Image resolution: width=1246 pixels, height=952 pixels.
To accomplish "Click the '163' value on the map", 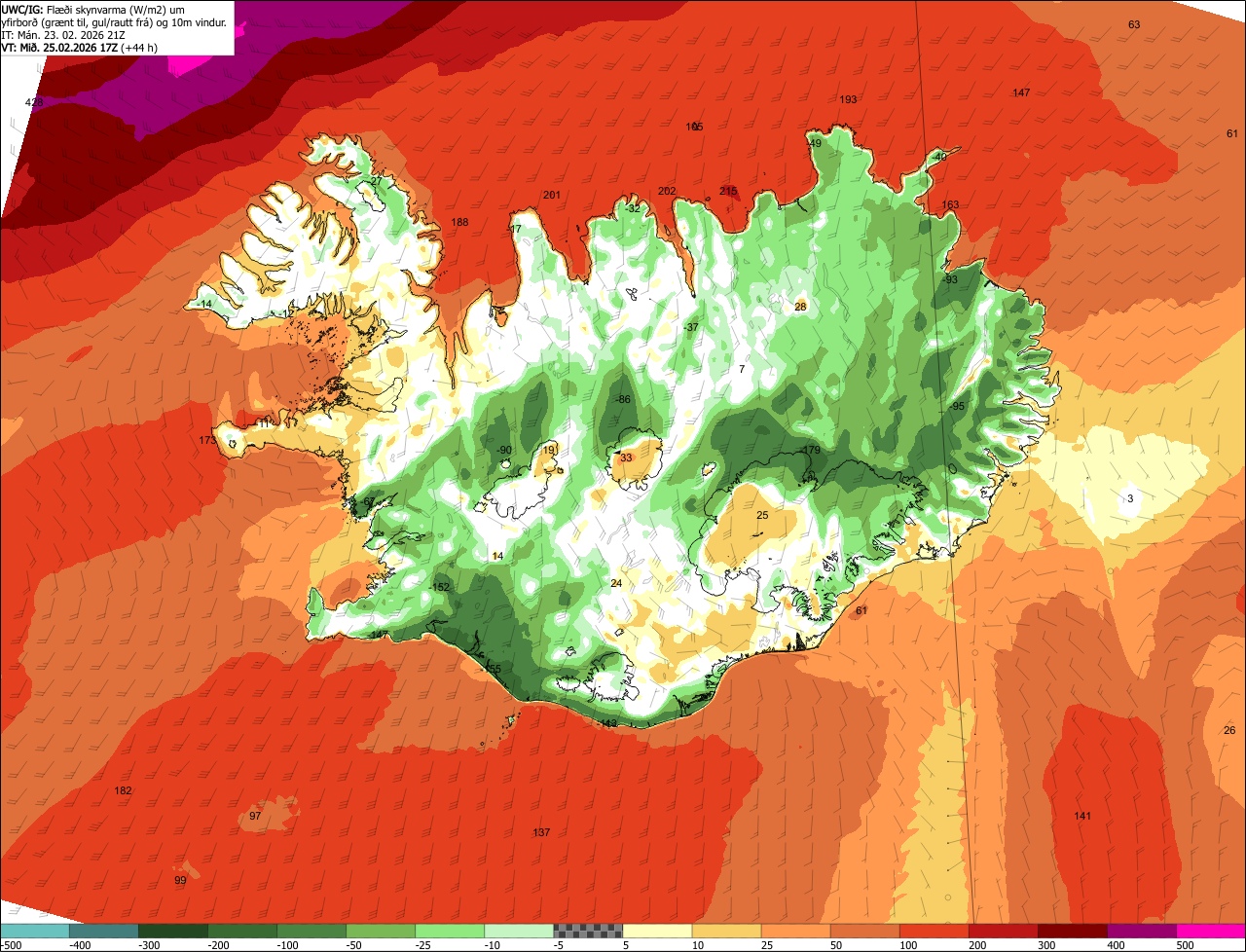I will click(x=950, y=204).
